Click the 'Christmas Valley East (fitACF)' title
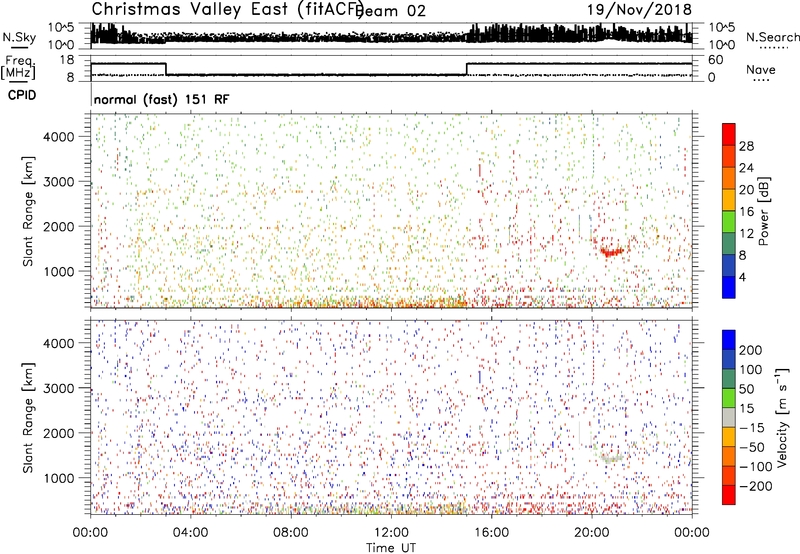 click(227, 9)
